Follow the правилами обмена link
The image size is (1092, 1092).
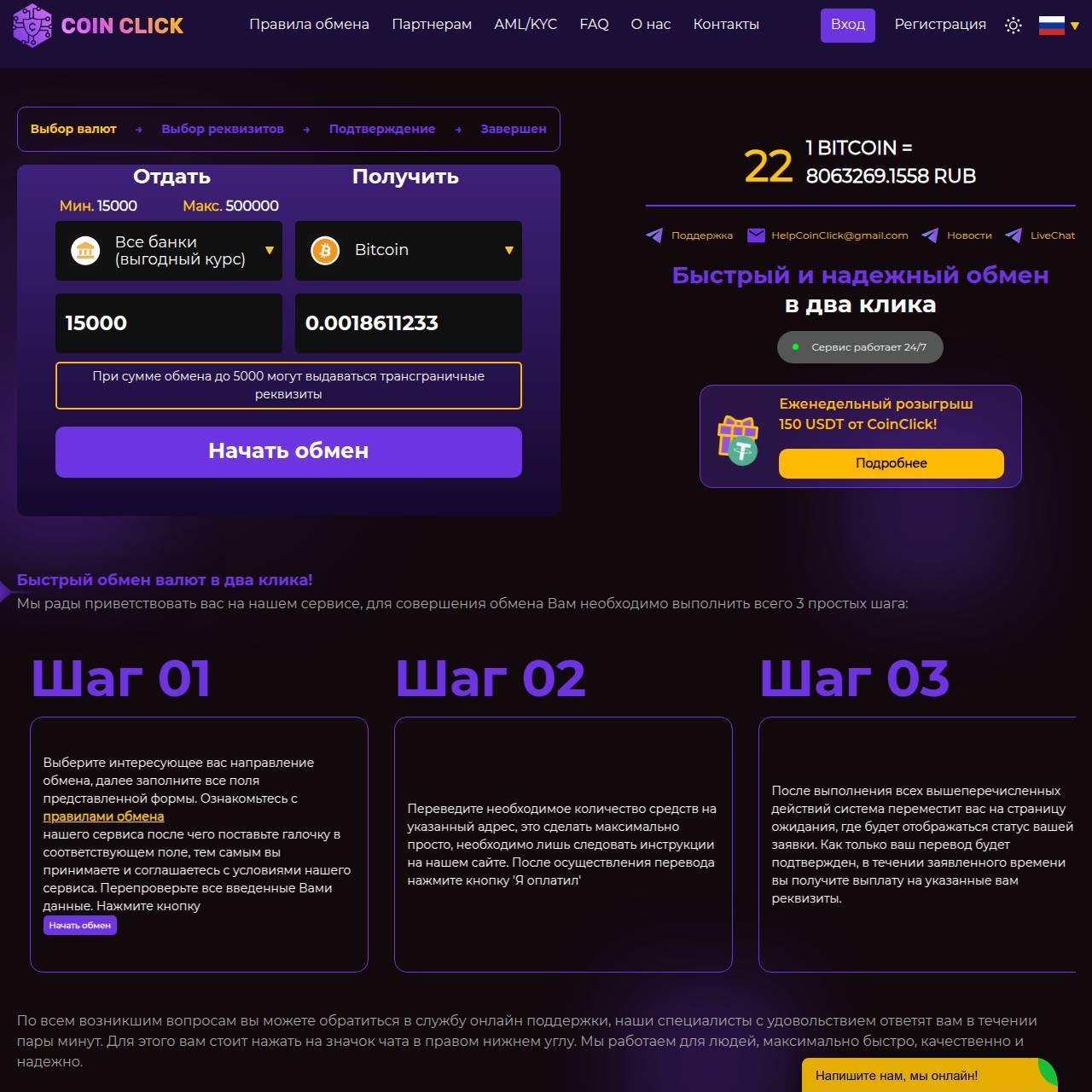(x=103, y=816)
